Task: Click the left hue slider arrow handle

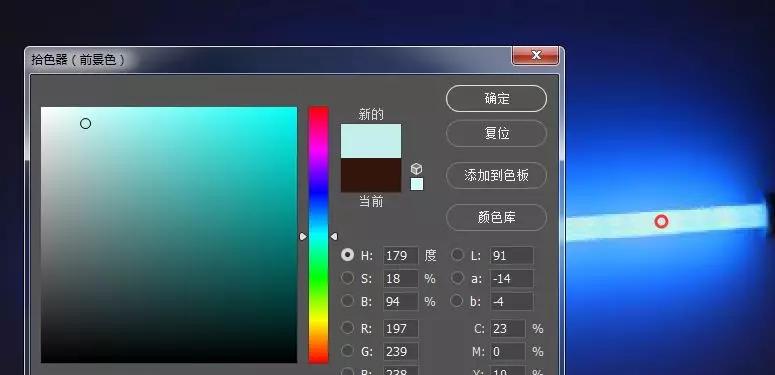Action: pos(303,237)
